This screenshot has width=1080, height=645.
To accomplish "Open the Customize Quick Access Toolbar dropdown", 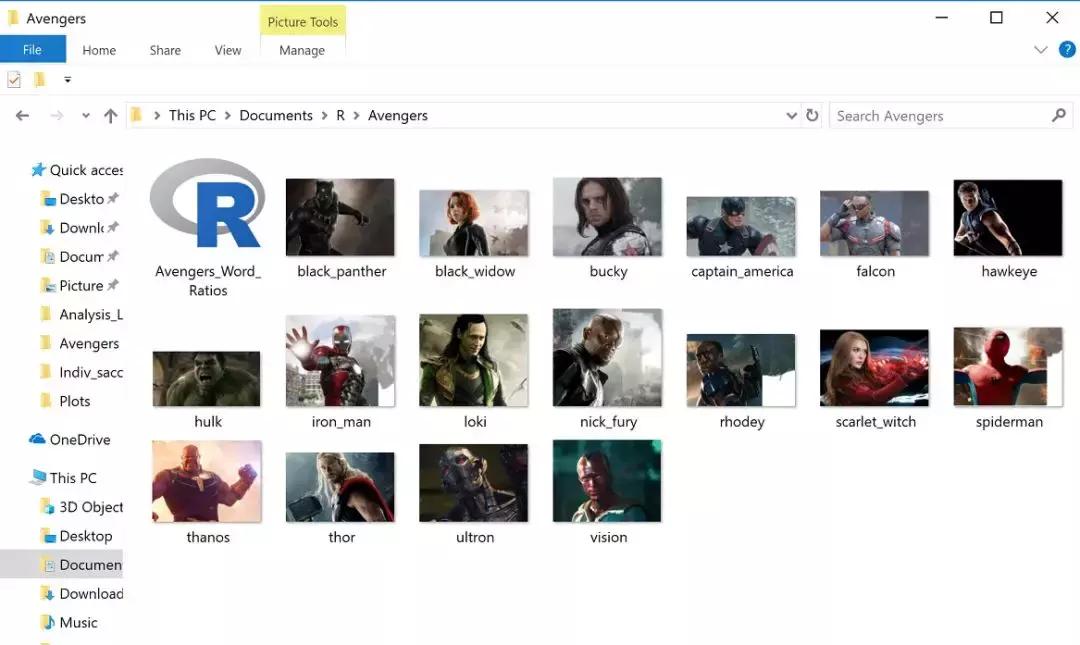I will click(x=67, y=80).
